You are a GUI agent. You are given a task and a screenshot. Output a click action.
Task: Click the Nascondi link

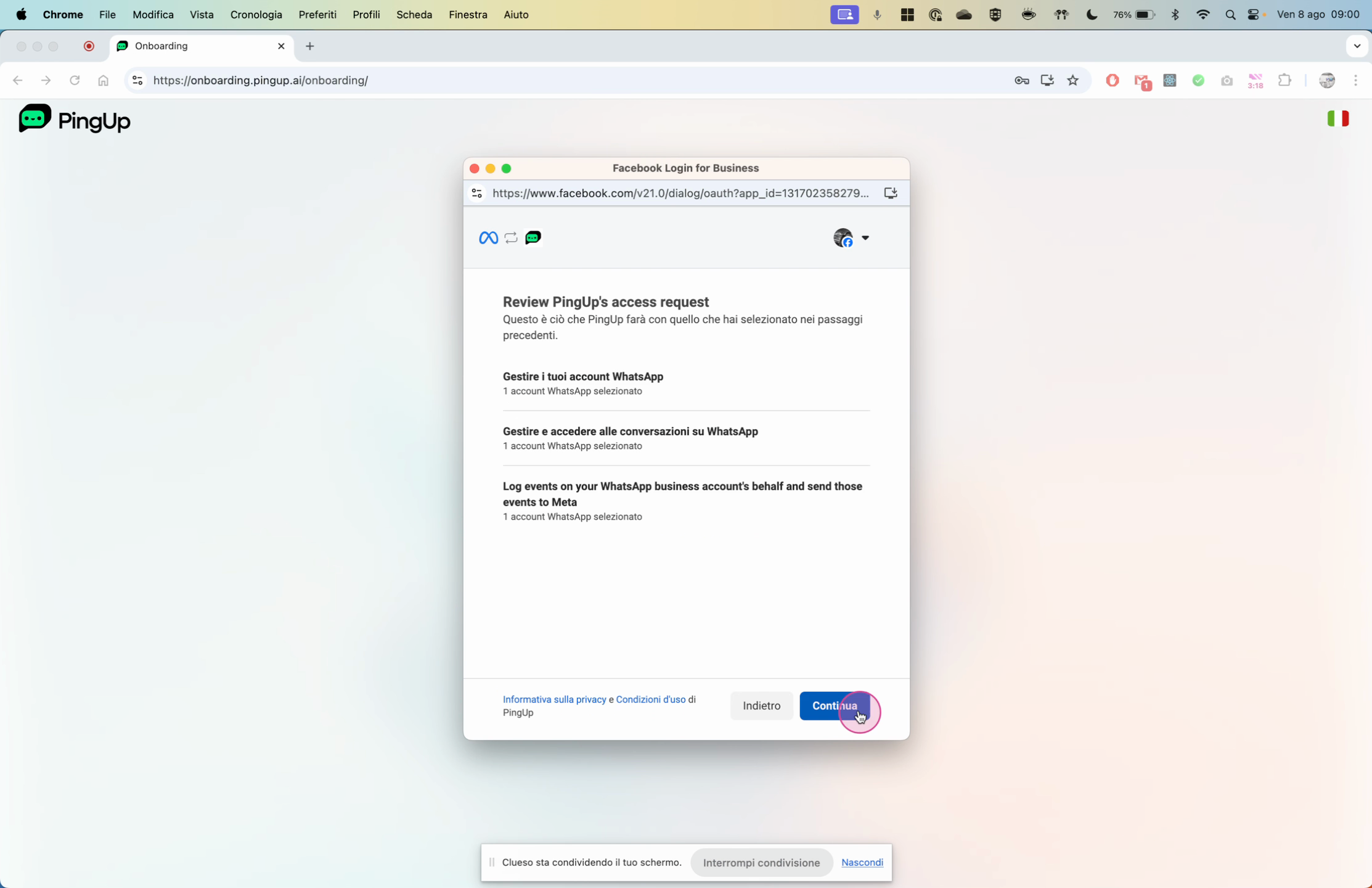pyautogui.click(x=862, y=863)
